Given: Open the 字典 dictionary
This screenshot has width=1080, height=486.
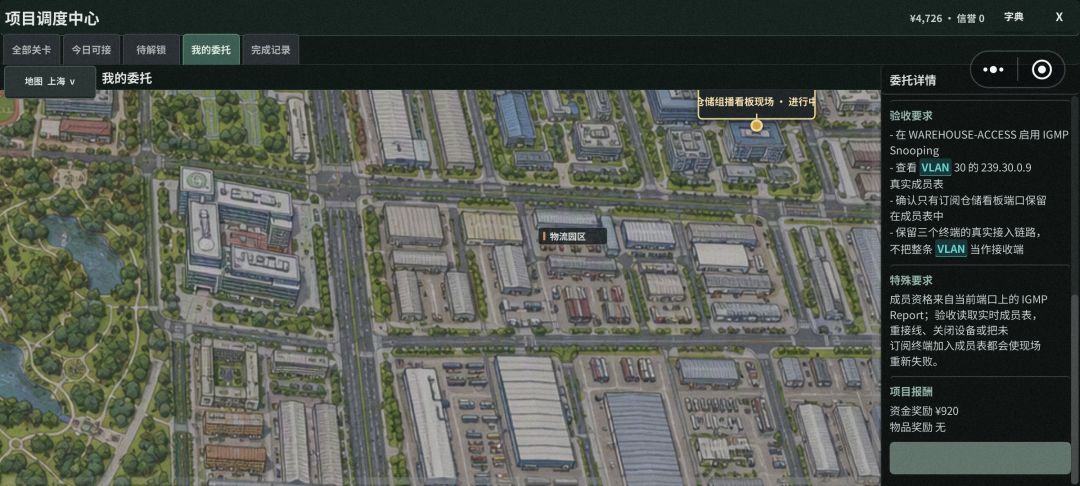Looking at the screenshot, I should pyautogui.click(x=1014, y=17).
